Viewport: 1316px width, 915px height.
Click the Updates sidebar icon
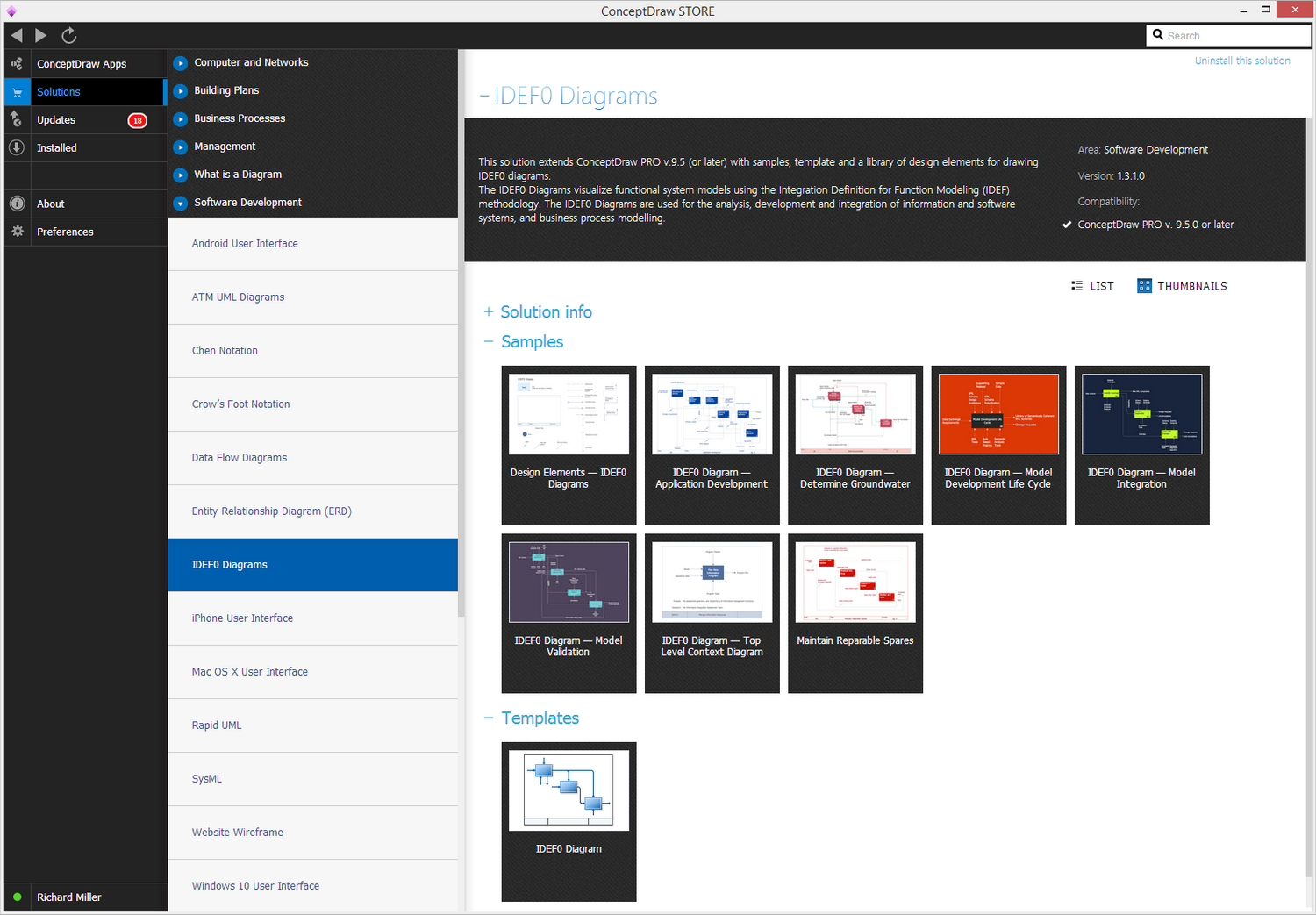point(17,119)
